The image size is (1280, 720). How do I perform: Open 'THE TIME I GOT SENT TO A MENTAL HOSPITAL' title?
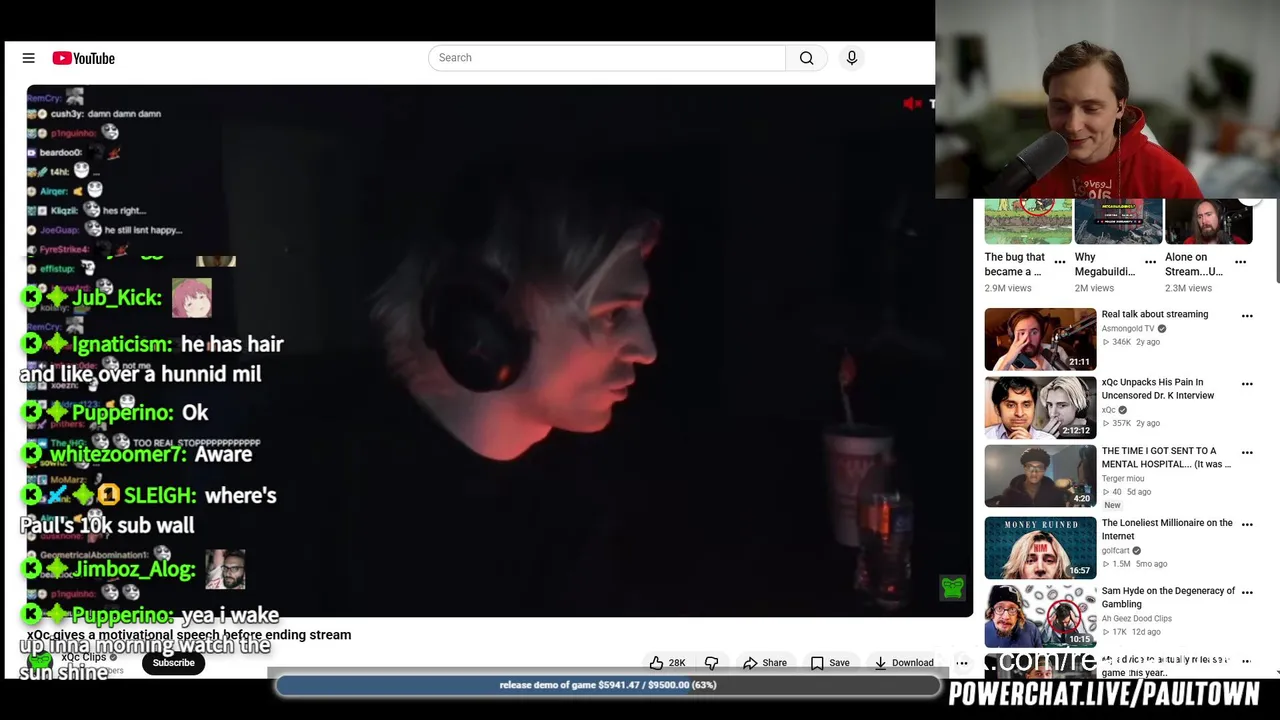click(x=1166, y=457)
